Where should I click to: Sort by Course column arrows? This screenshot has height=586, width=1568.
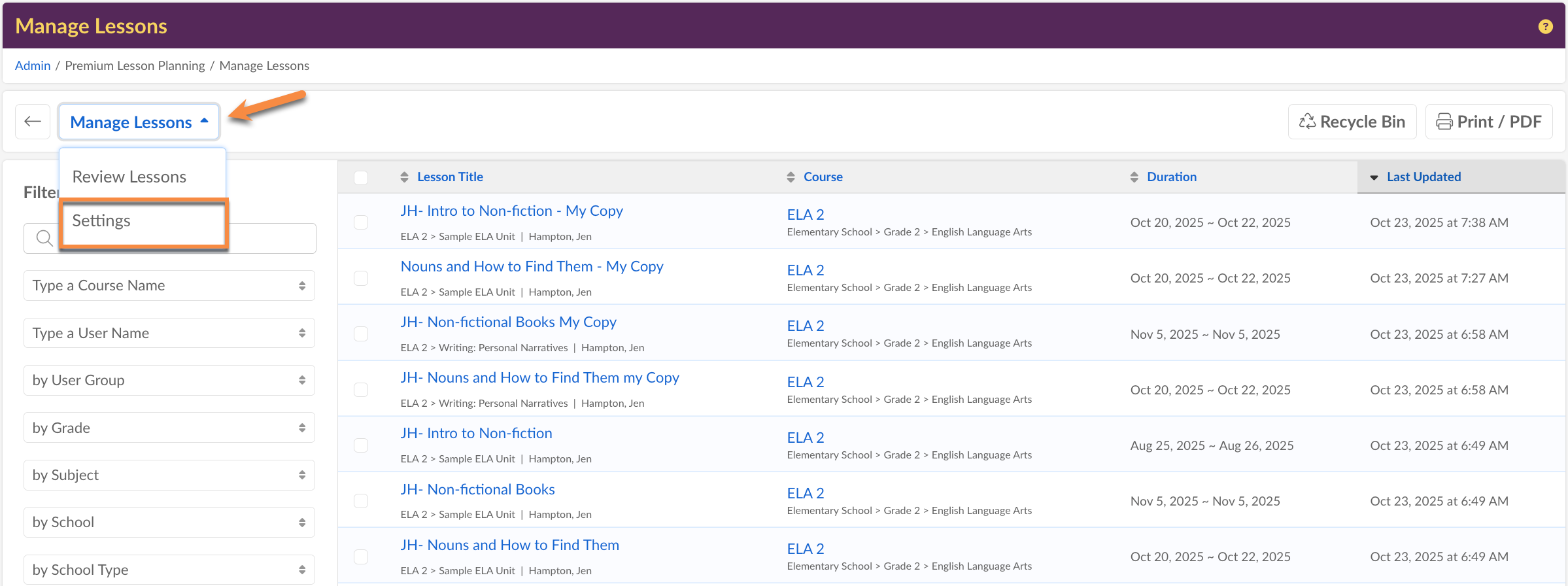click(x=791, y=177)
